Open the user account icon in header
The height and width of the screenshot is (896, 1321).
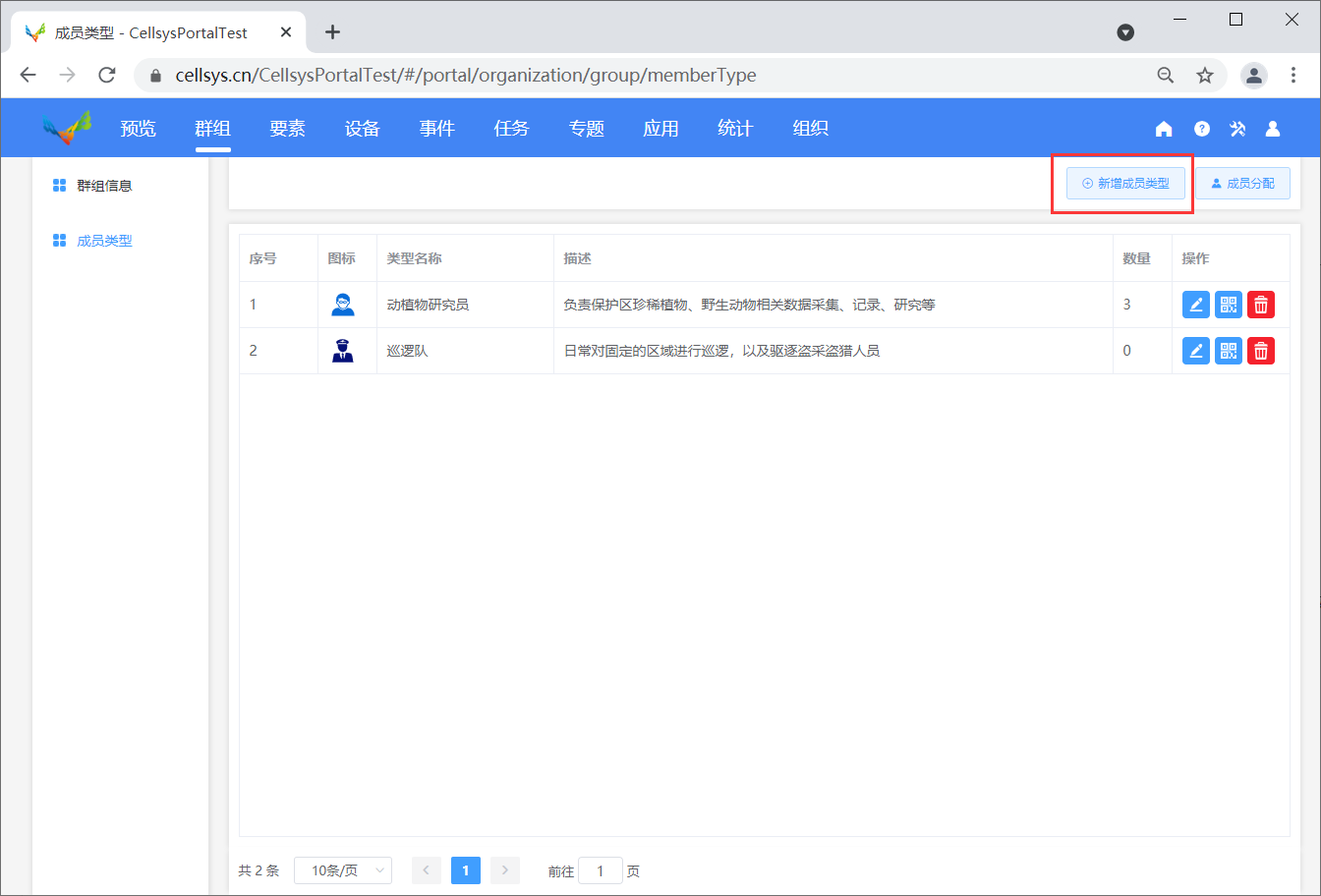[1273, 129]
